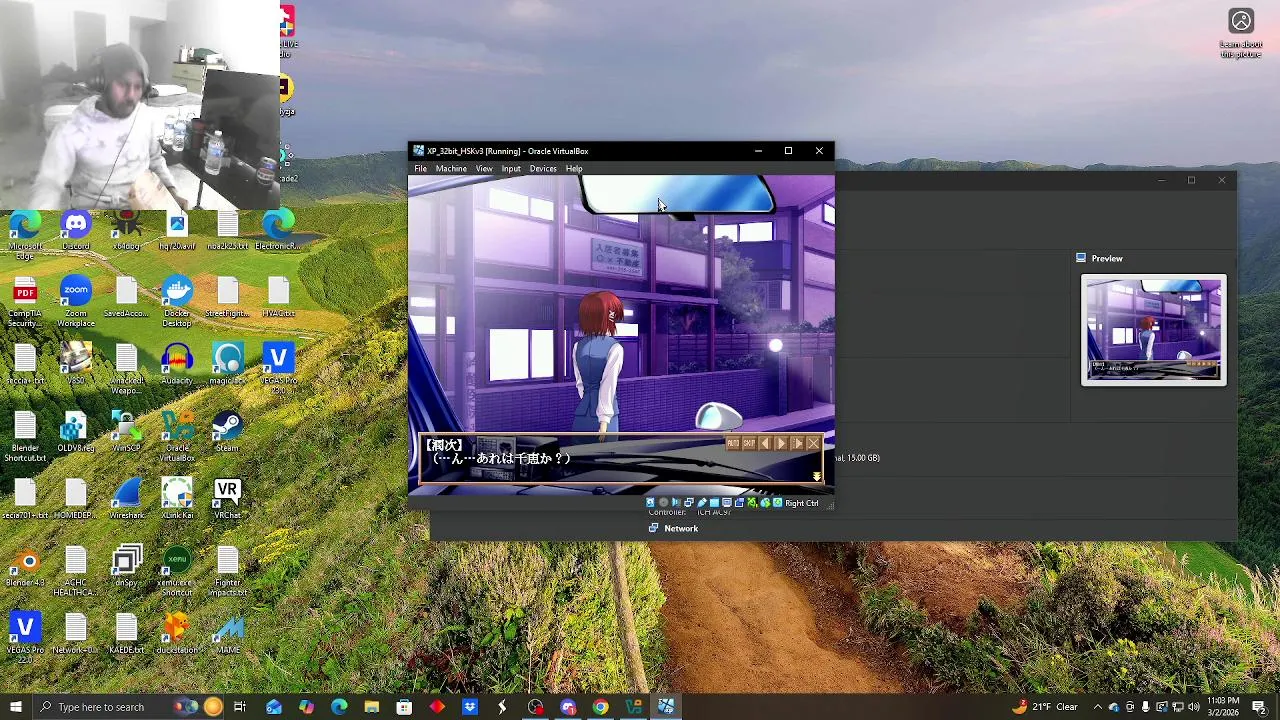Select the CompTIA Security PDF icon
This screenshot has width=1280, height=720.
point(25,303)
